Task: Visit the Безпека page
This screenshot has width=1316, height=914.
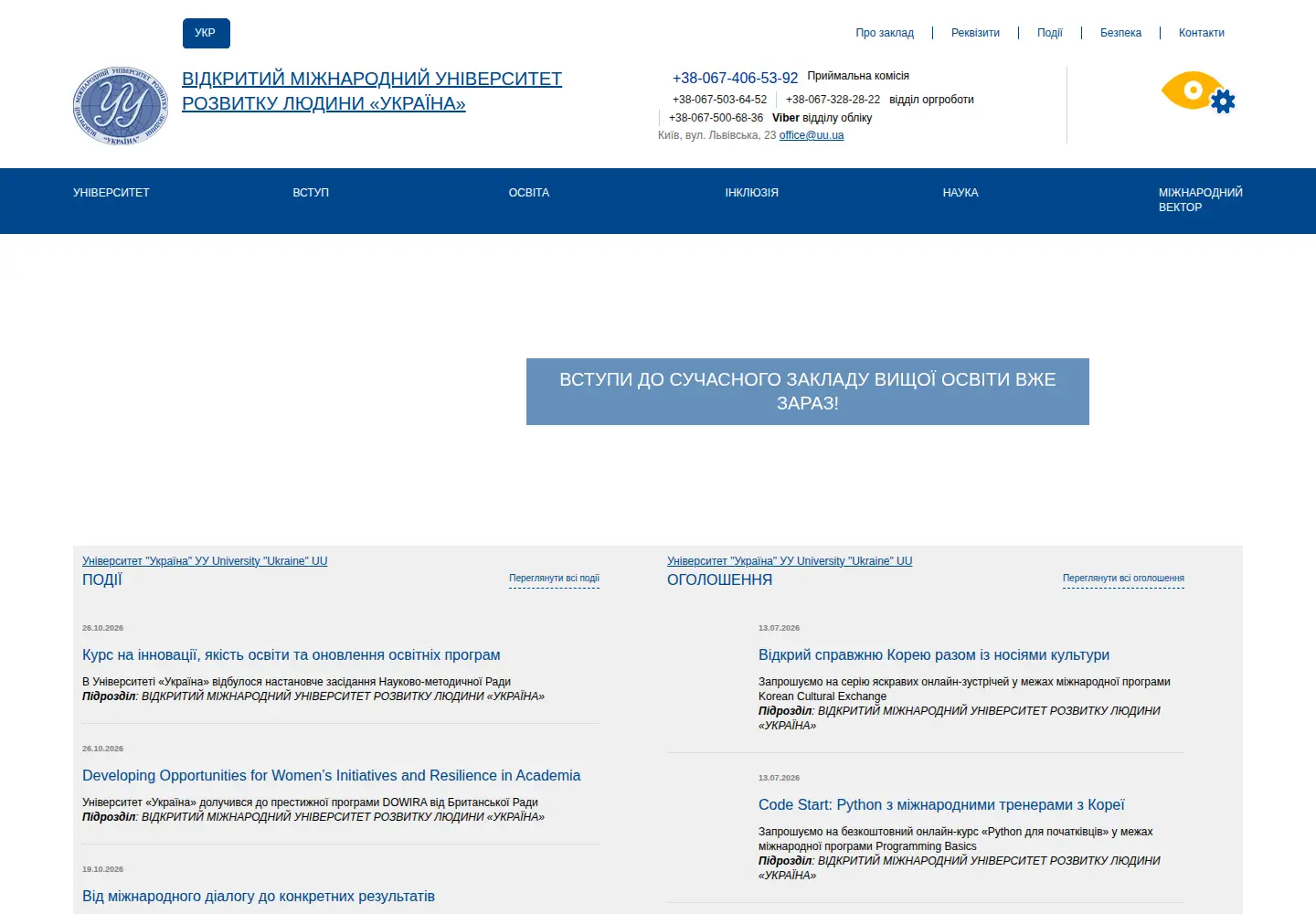Action: click(x=1120, y=33)
